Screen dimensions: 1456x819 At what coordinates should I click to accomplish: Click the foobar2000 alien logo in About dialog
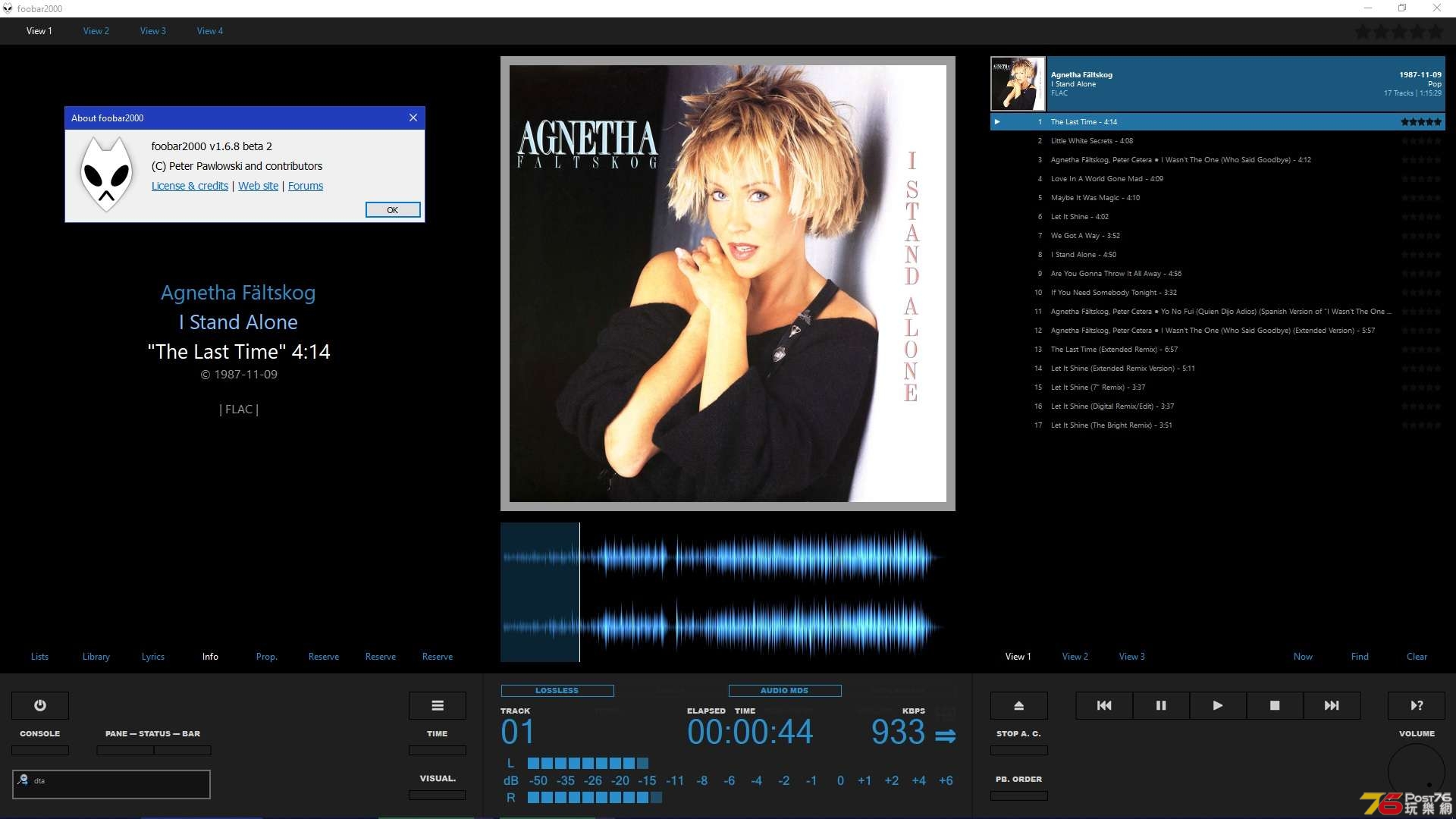point(106,174)
